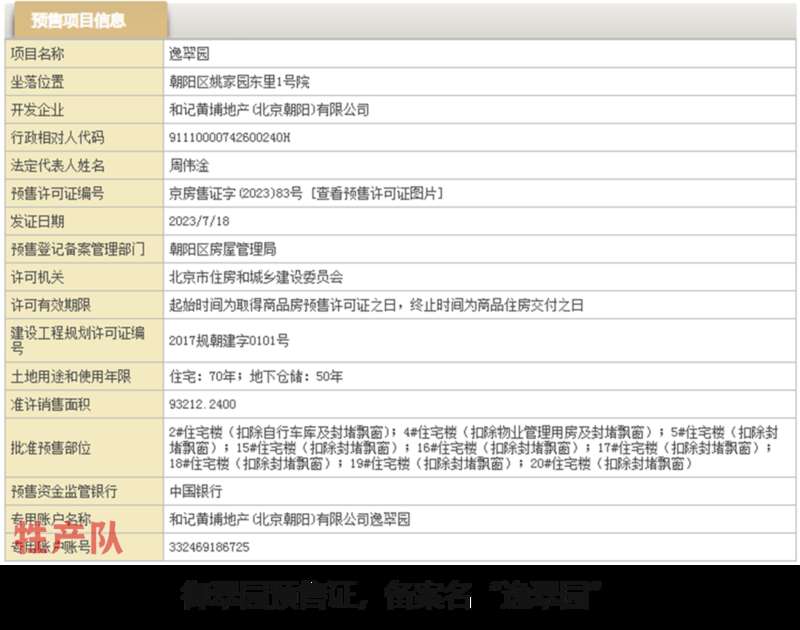The image size is (800, 630).
Task: Click the permit number 京房售证字(2023)83号
Action: (236, 193)
